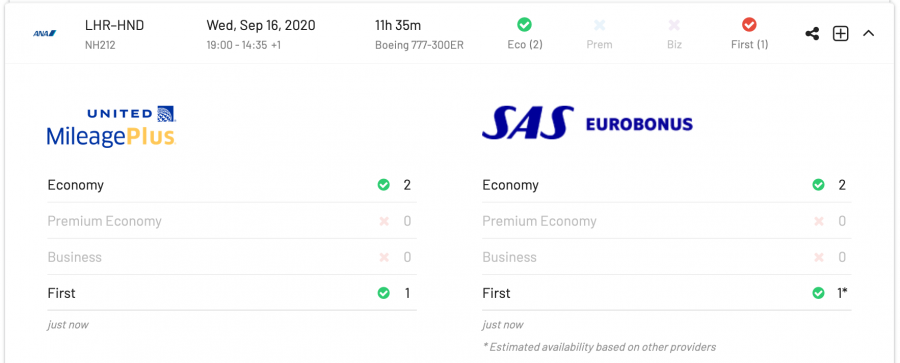Screen dimensions: 900x363
Task: Click the United Premium Economy red X
Action: click(383, 221)
